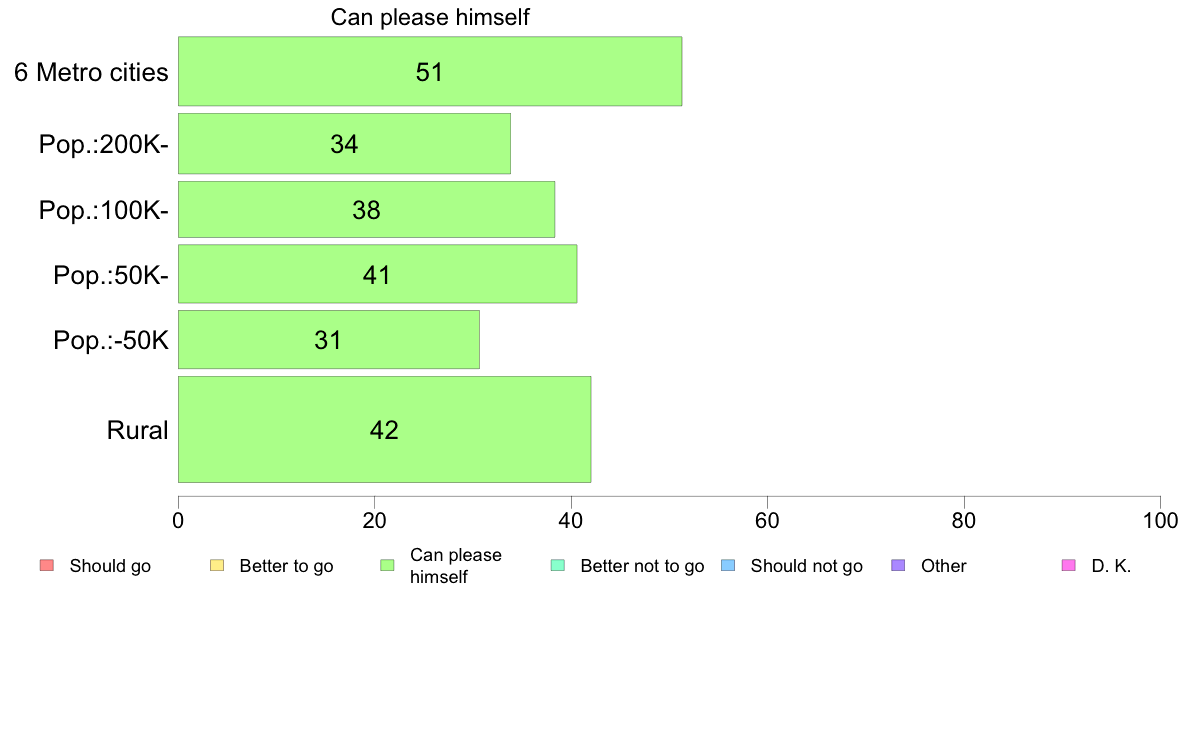The height and width of the screenshot is (736, 1188).
Task: Click the pink D. K. legend swatch
Action: click(1068, 566)
